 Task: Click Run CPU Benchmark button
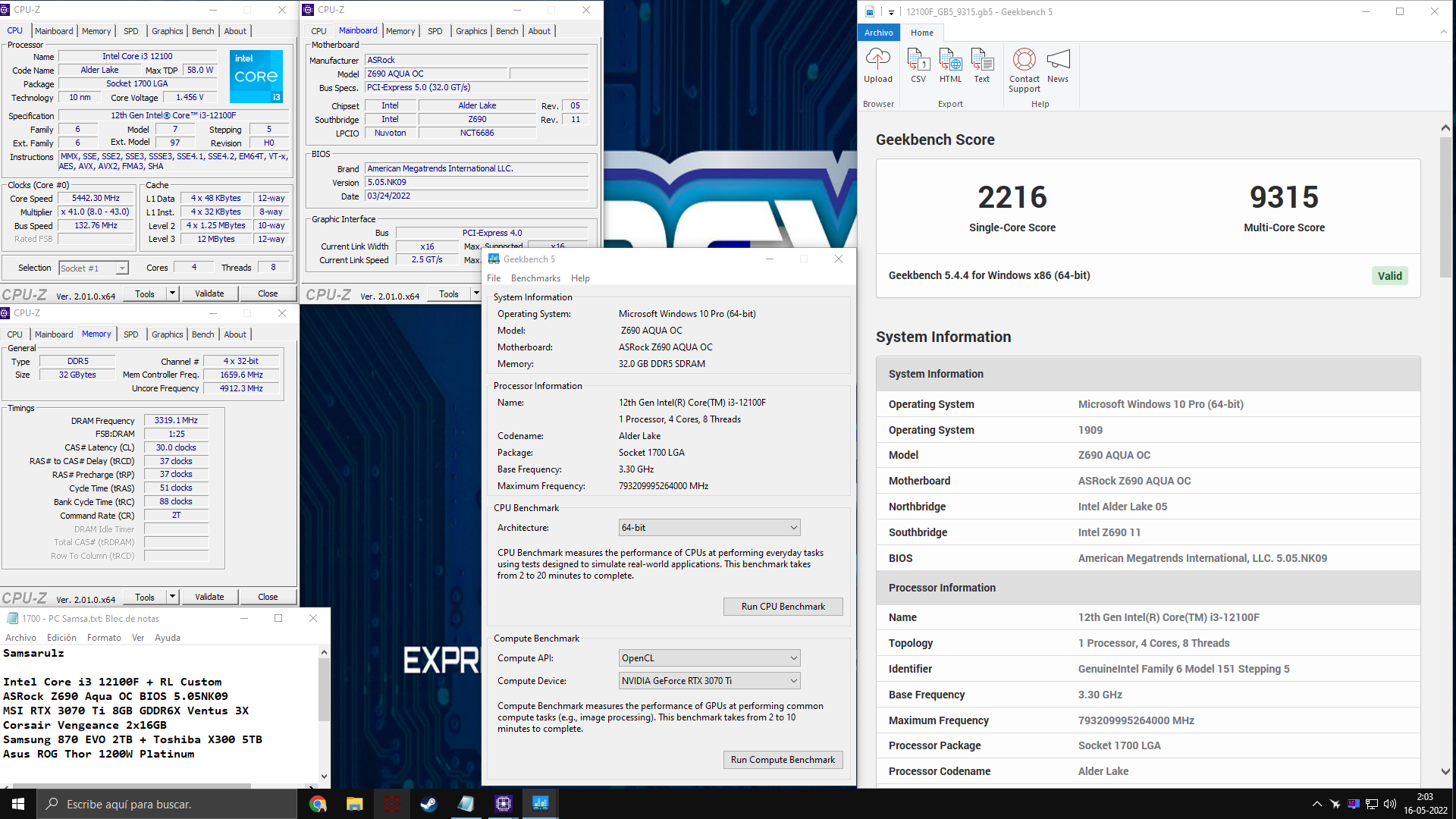783,607
